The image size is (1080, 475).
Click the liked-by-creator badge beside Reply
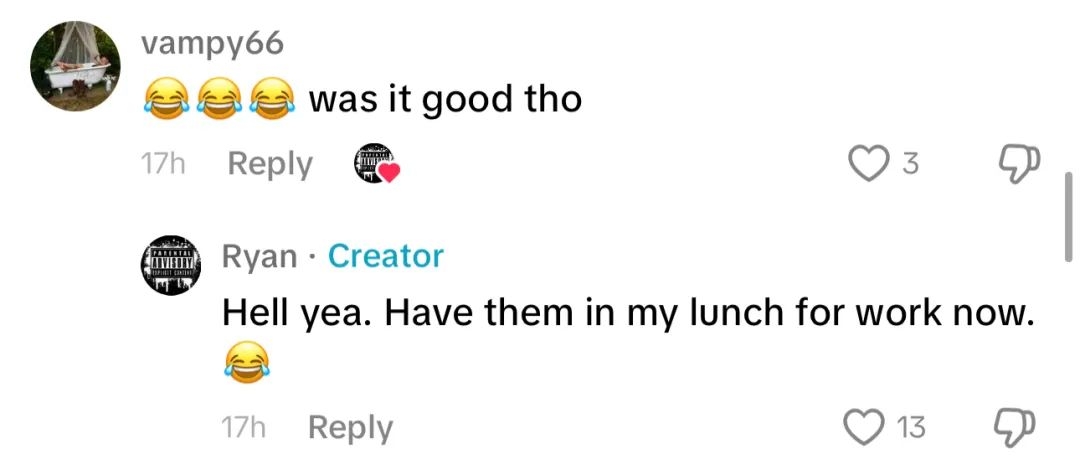click(377, 165)
